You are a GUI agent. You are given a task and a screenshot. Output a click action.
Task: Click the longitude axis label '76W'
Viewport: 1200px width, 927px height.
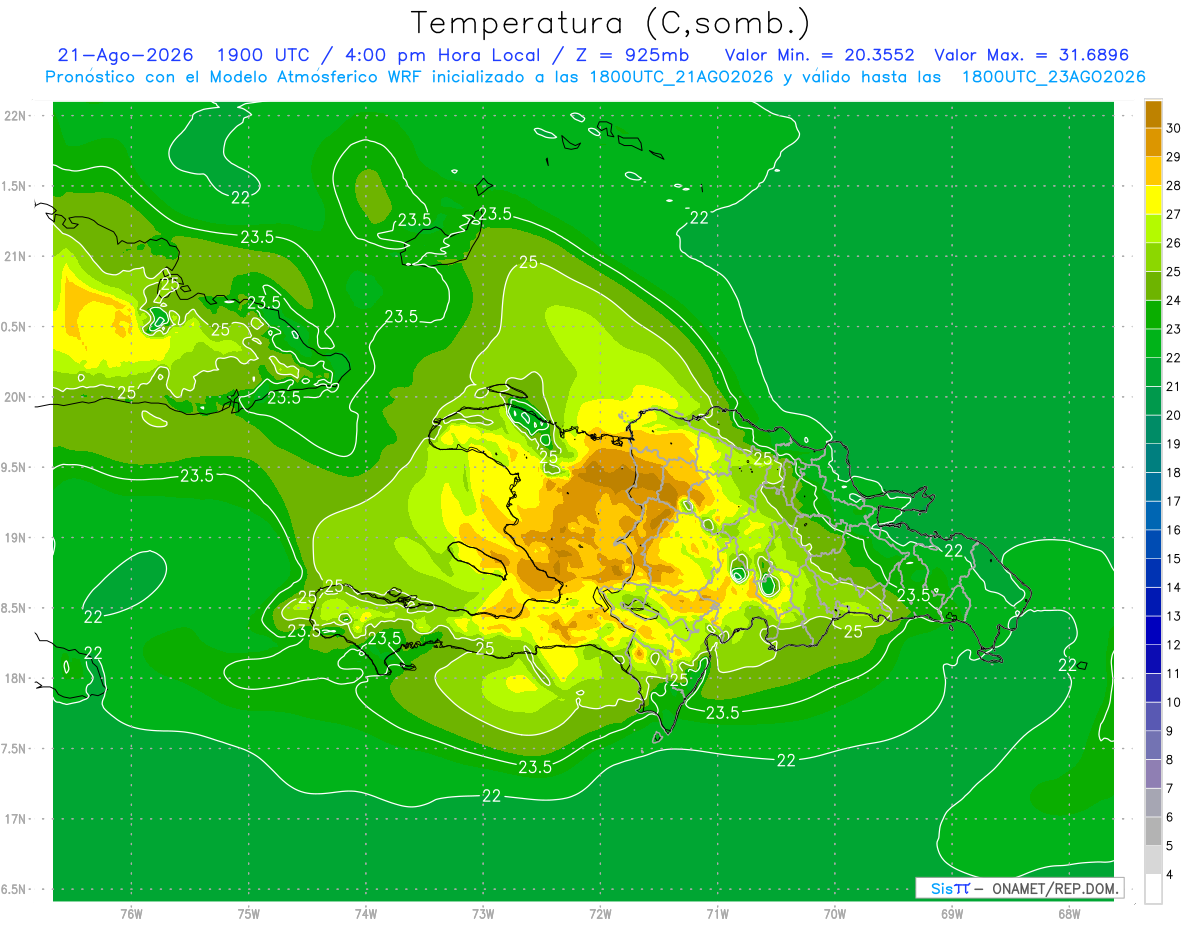(x=131, y=913)
